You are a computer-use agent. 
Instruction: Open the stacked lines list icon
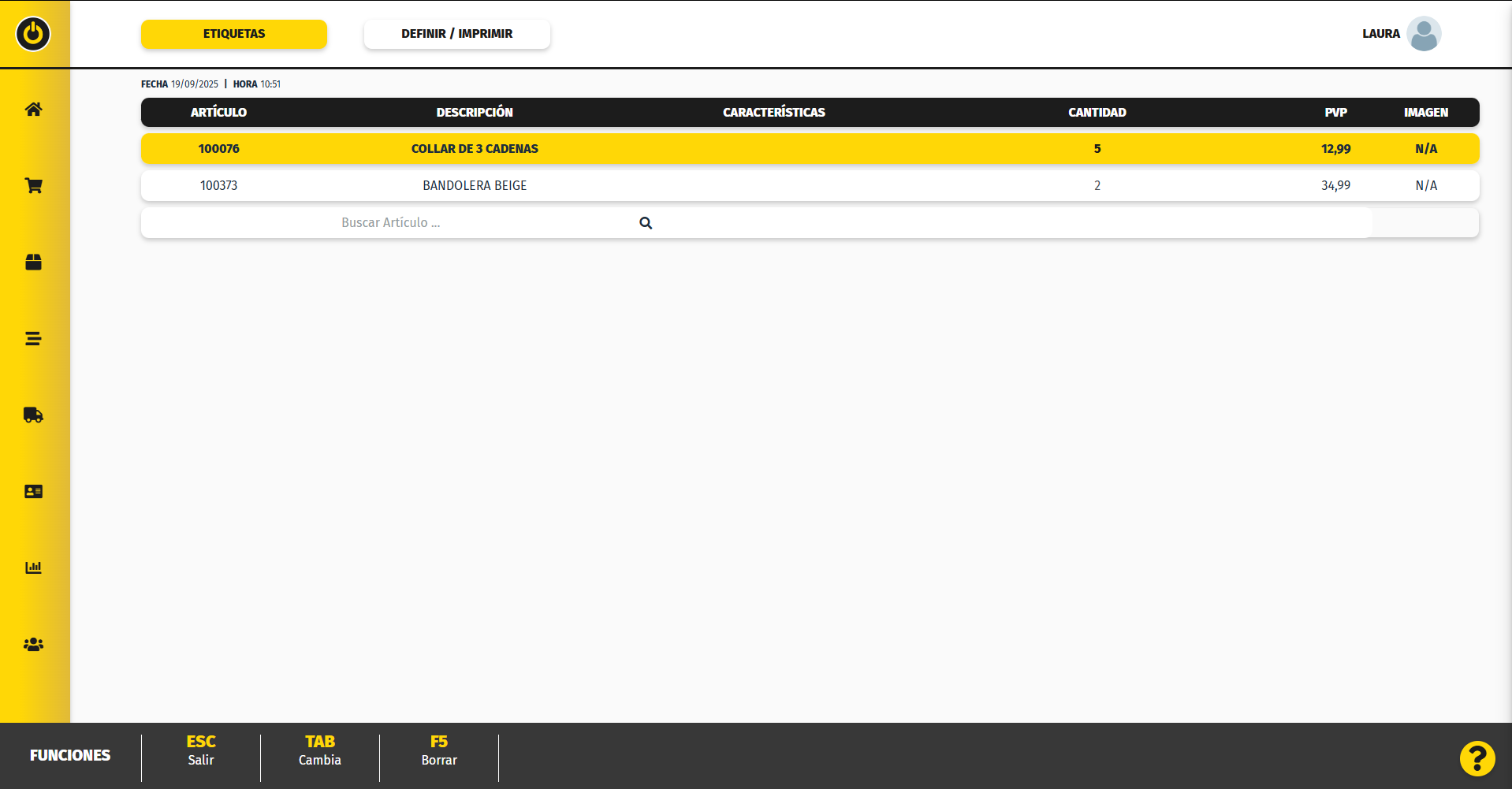[33, 339]
